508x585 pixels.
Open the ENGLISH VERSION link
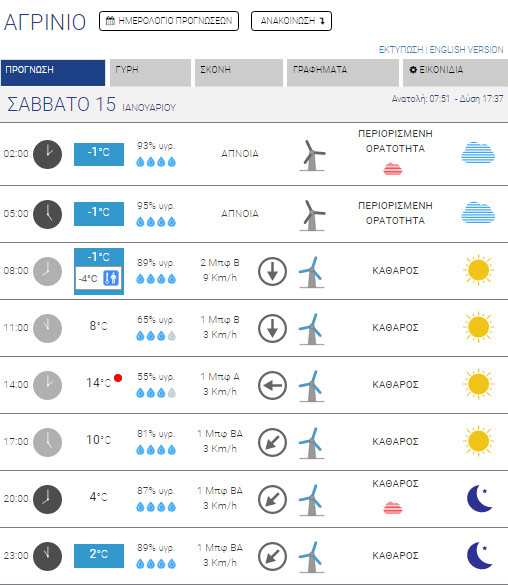pyautogui.click(x=466, y=50)
